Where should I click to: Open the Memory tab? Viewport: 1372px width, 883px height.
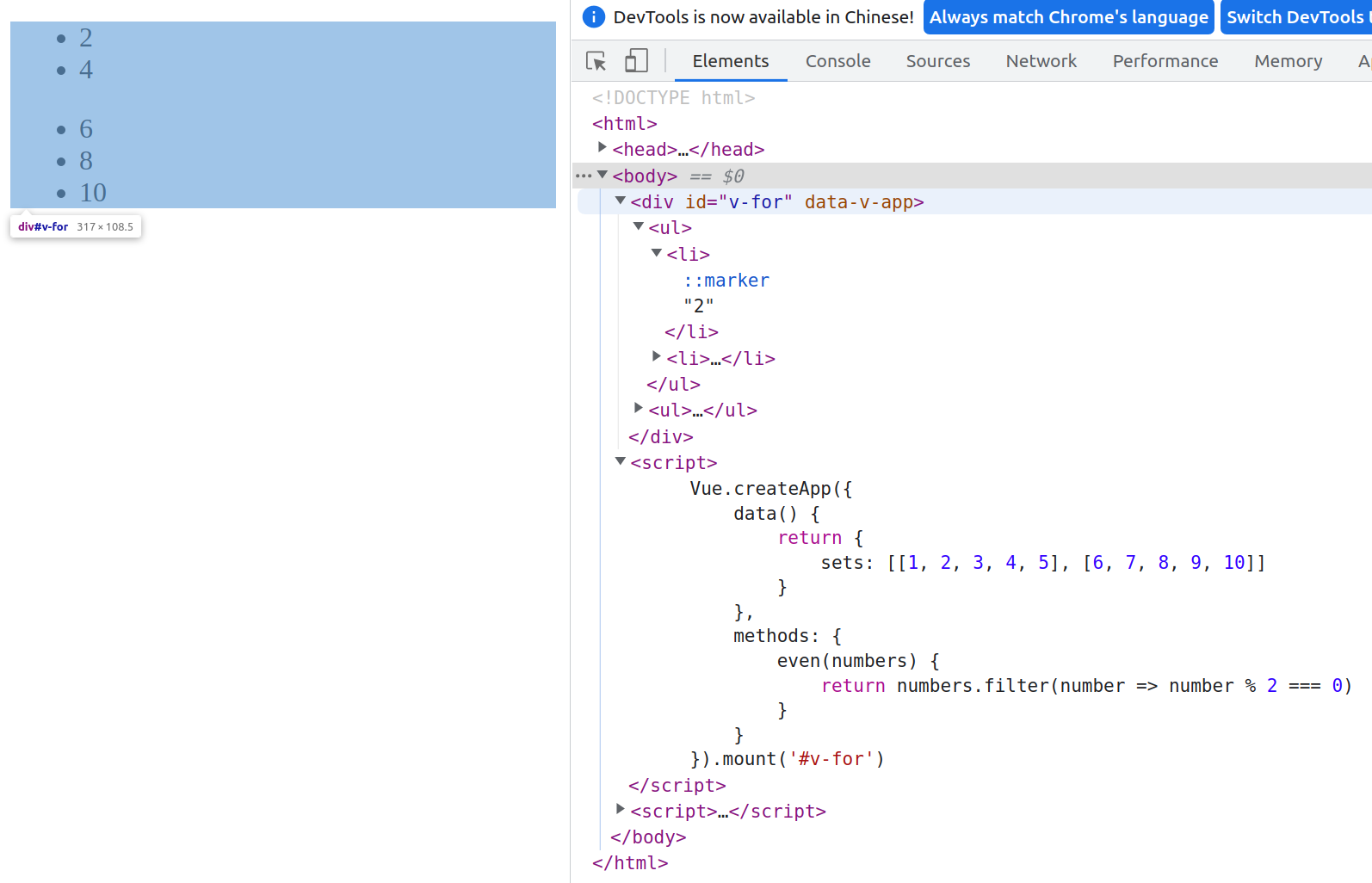tap(1289, 61)
